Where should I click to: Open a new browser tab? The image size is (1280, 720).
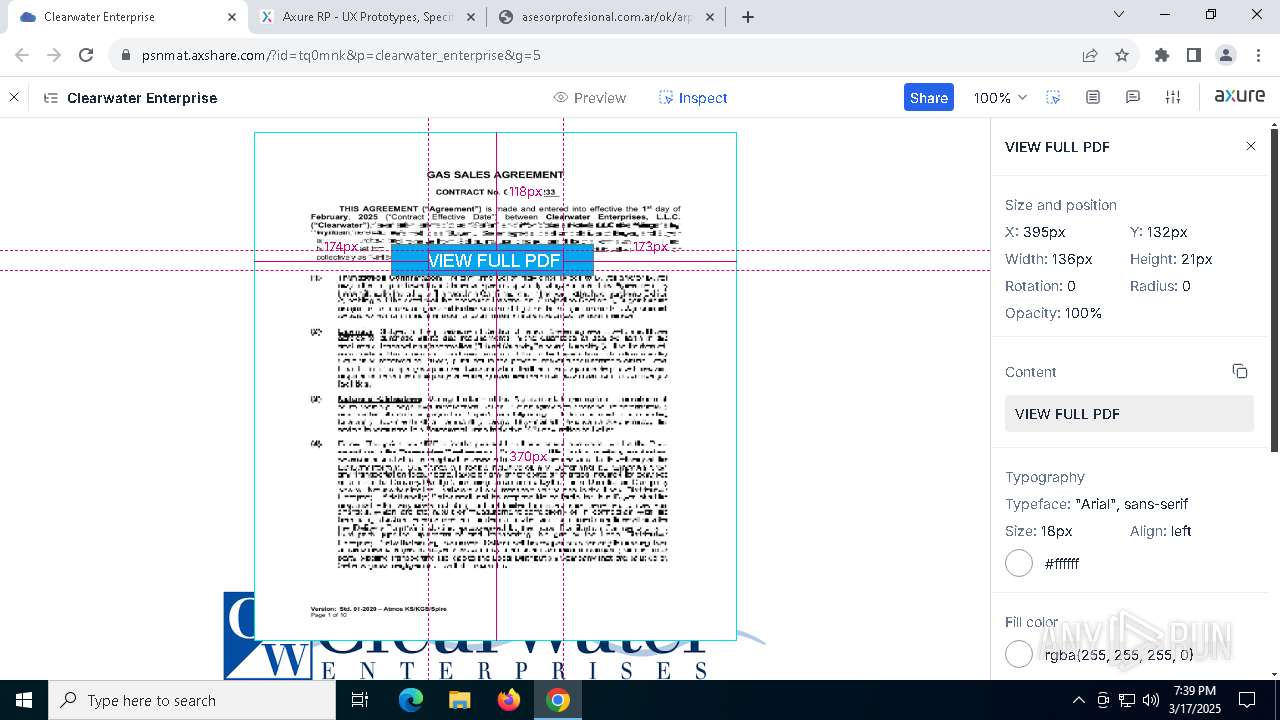tap(748, 17)
